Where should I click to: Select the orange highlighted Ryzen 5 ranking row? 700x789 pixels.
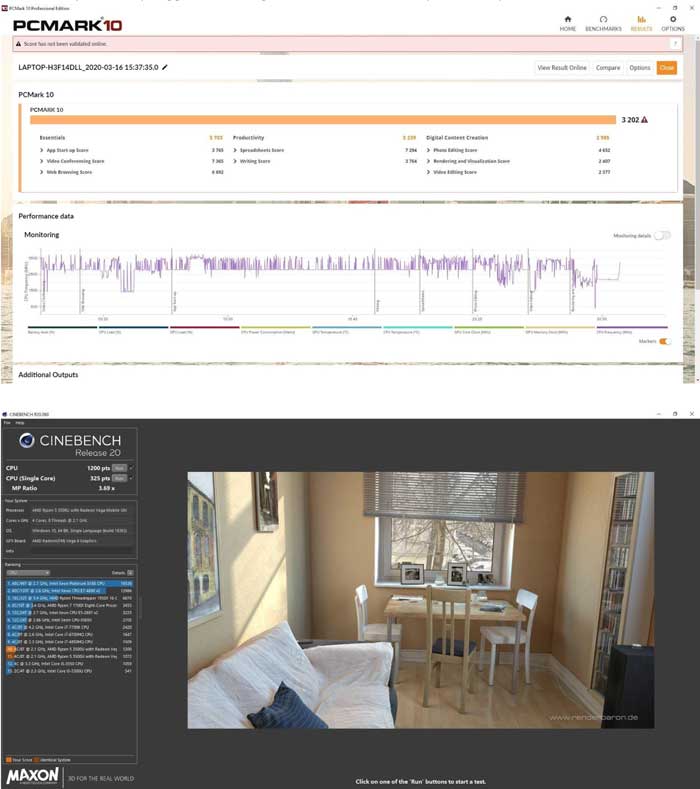pyautogui.click(x=69, y=649)
